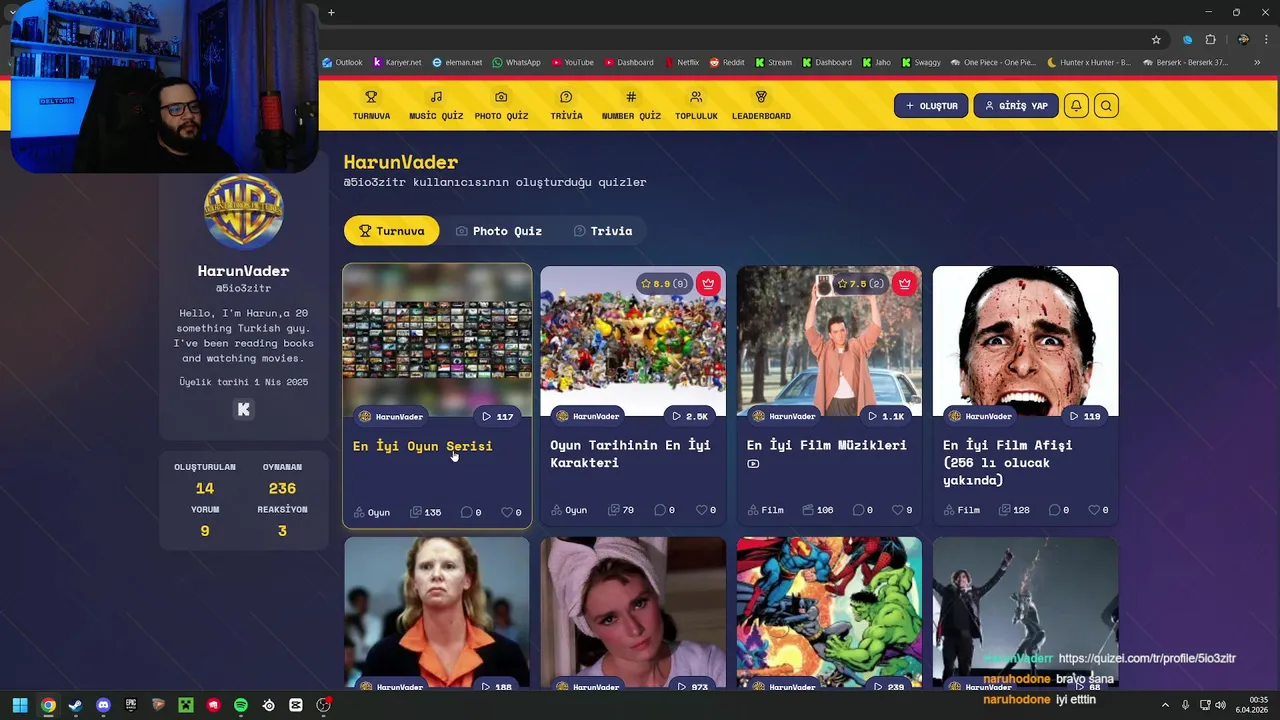Click the Kick icon on HarunVader profile
This screenshot has width=1280, height=720.
pyautogui.click(x=243, y=409)
